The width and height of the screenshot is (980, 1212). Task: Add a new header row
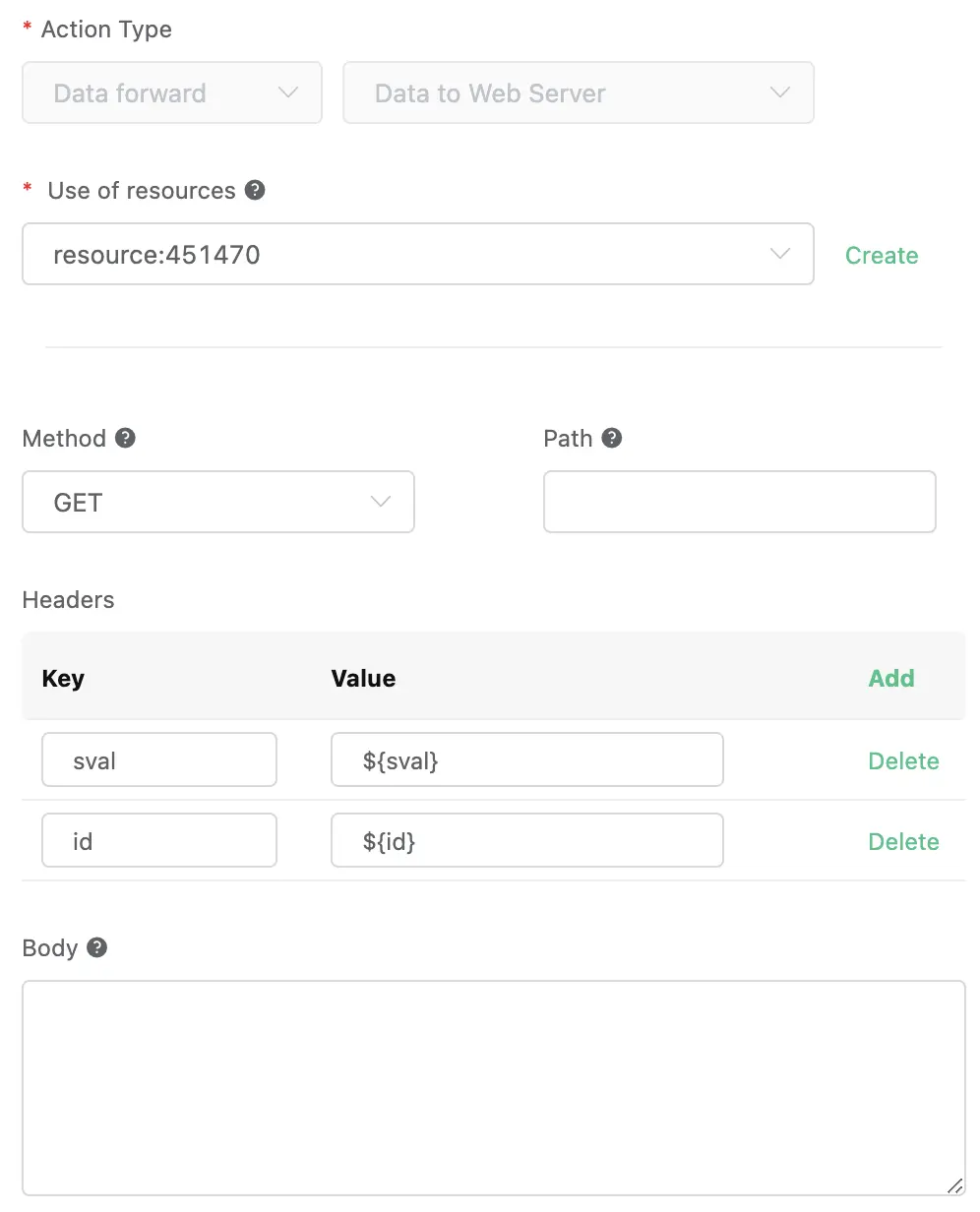click(x=891, y=678)
